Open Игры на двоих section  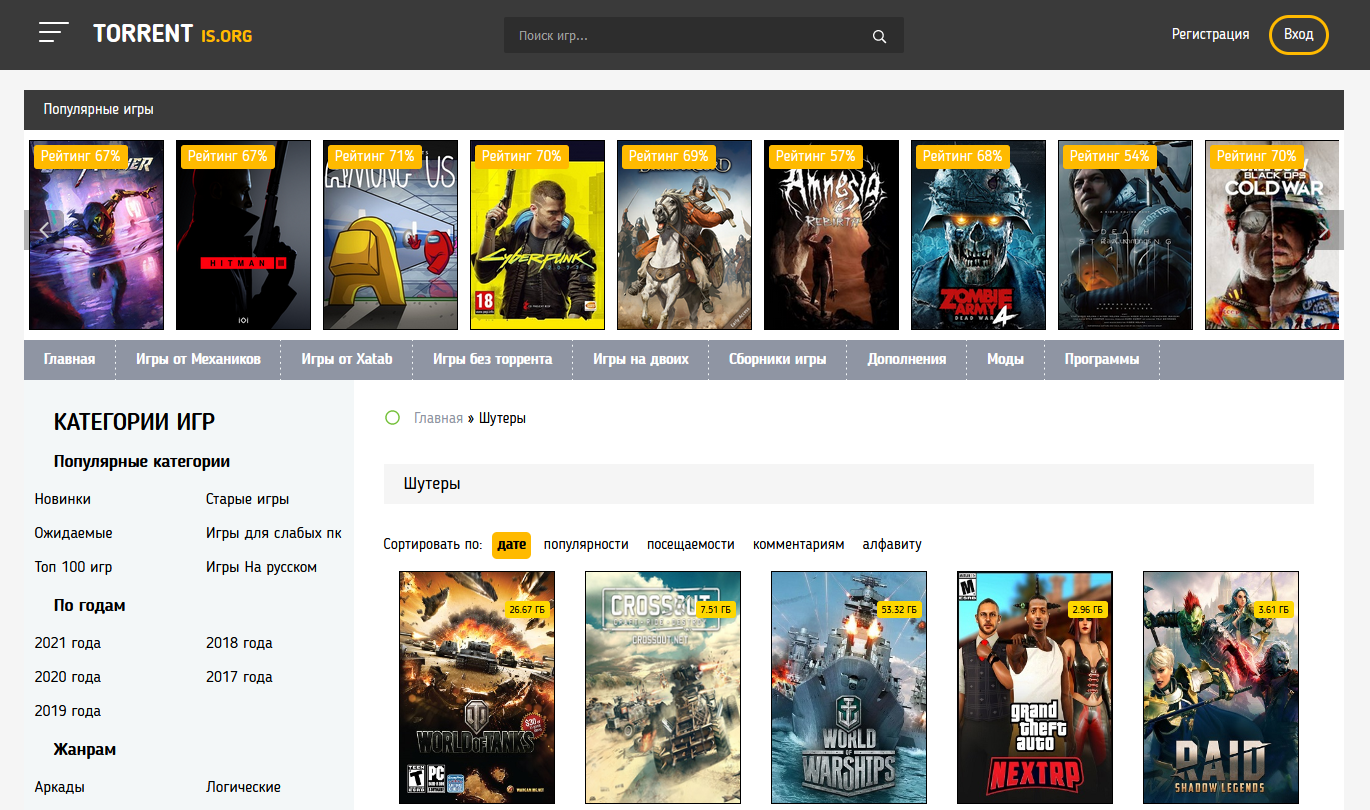click(x=641, y=359)
